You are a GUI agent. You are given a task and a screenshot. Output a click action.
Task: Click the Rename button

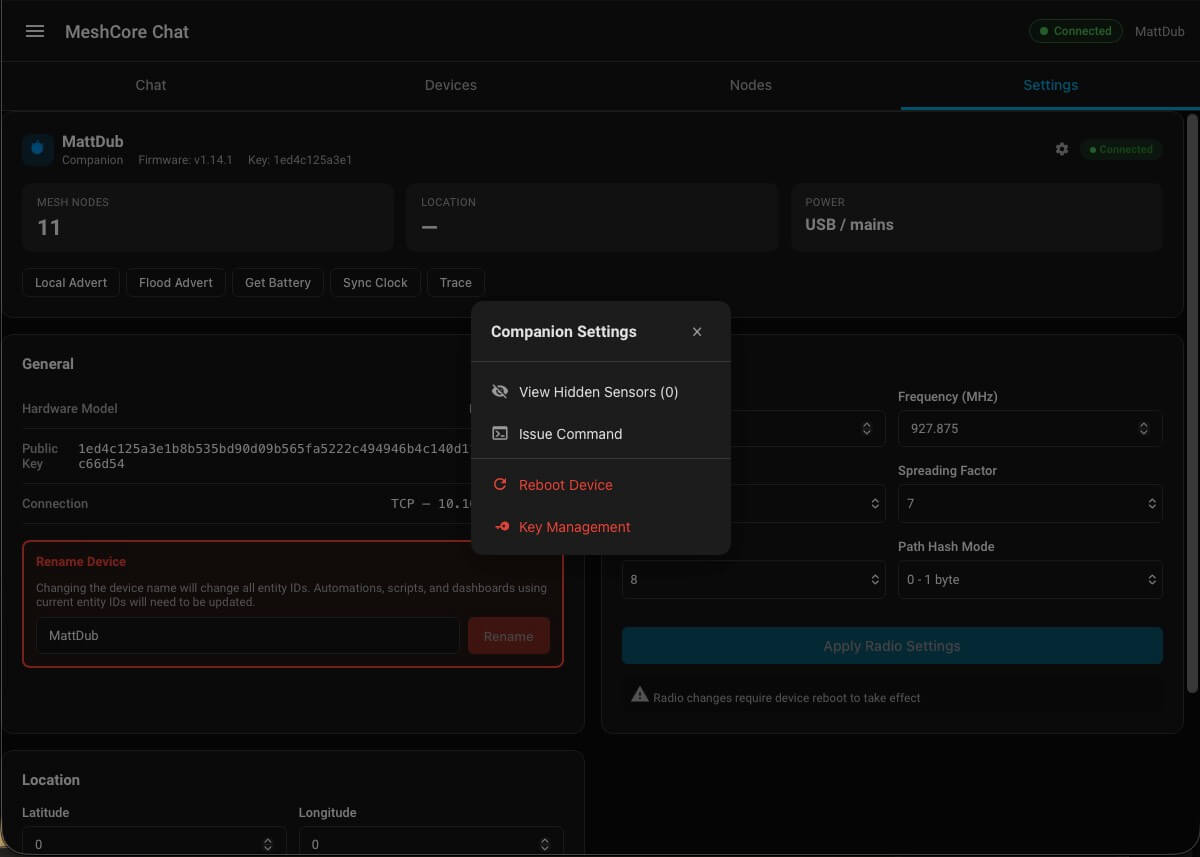[509, 636]
